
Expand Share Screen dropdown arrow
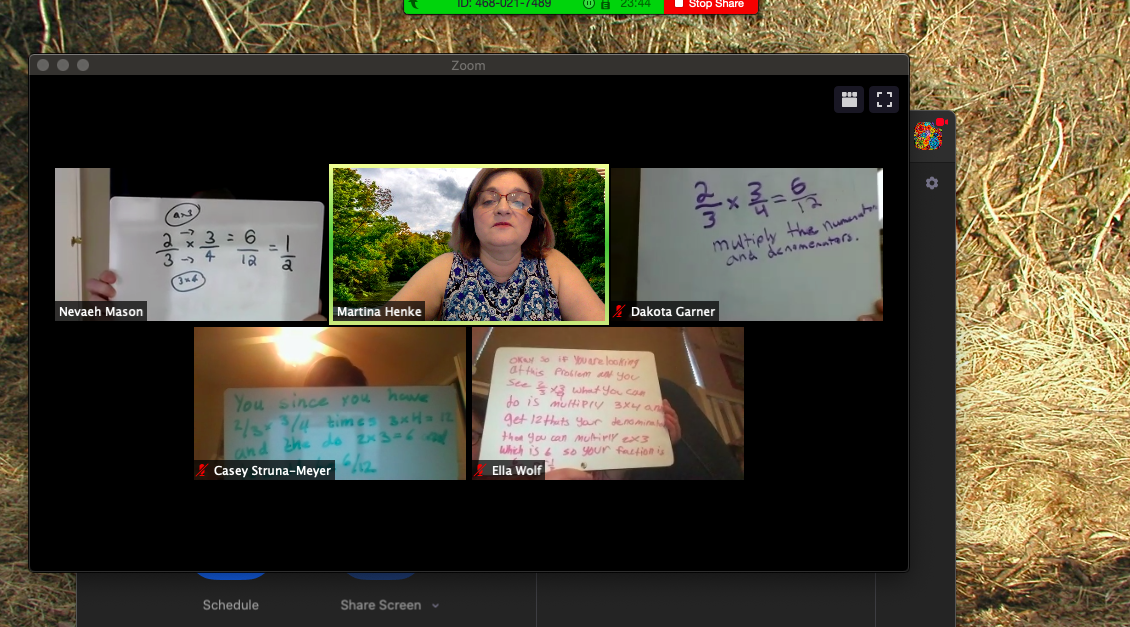click(435, 605)
